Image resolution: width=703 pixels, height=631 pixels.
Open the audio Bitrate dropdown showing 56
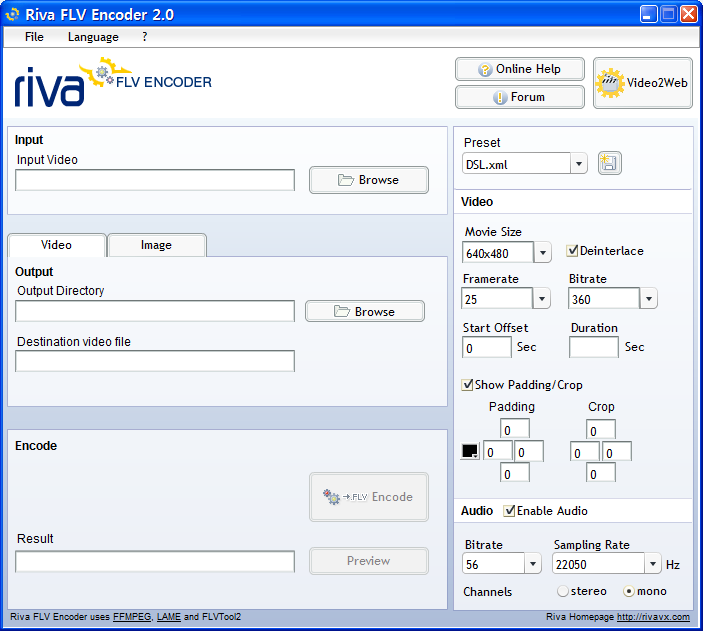(x=533, y=563)
